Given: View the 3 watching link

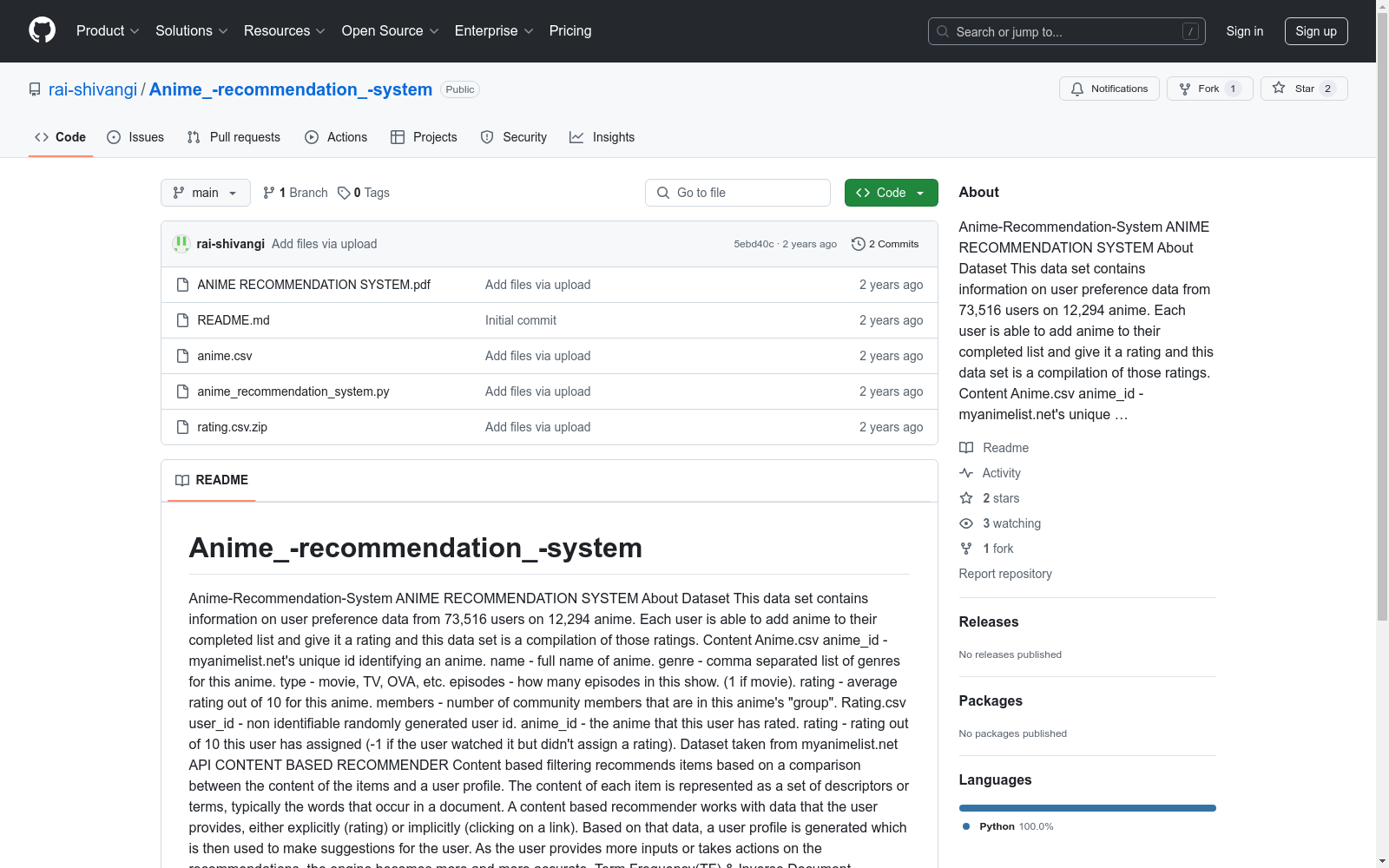Looking at the screenshot, I should (1011, 523).
